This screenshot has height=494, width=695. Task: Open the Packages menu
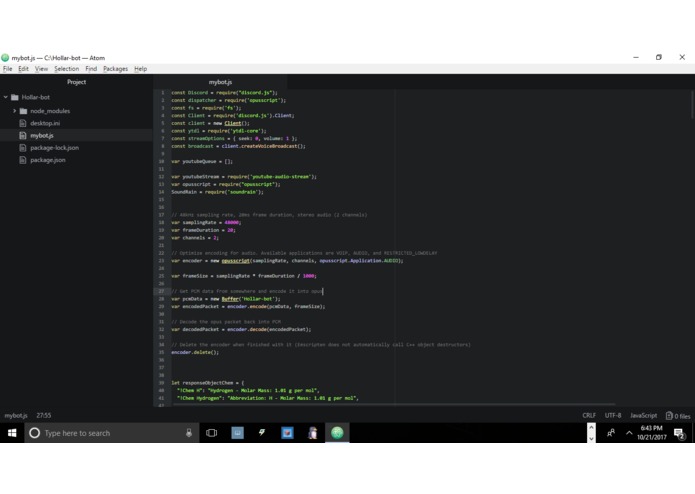click(x=115, y=69)
